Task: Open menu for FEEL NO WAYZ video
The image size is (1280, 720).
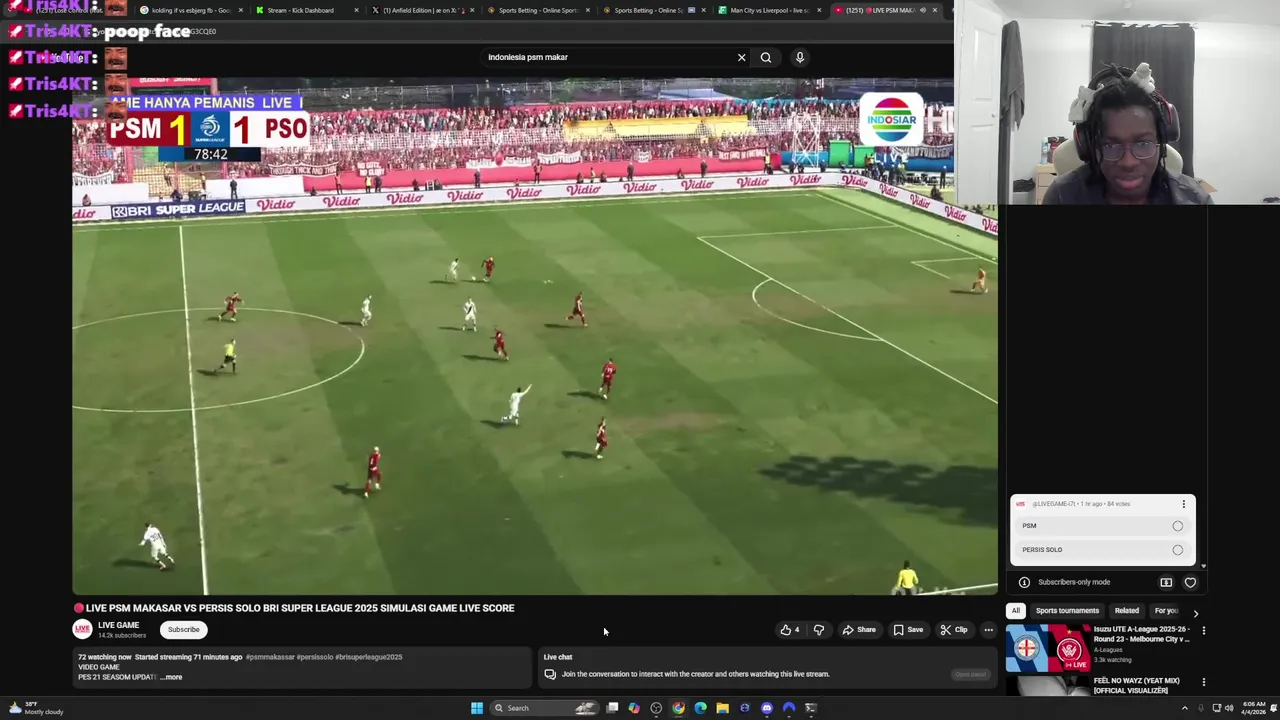Action: (1203, 682)
